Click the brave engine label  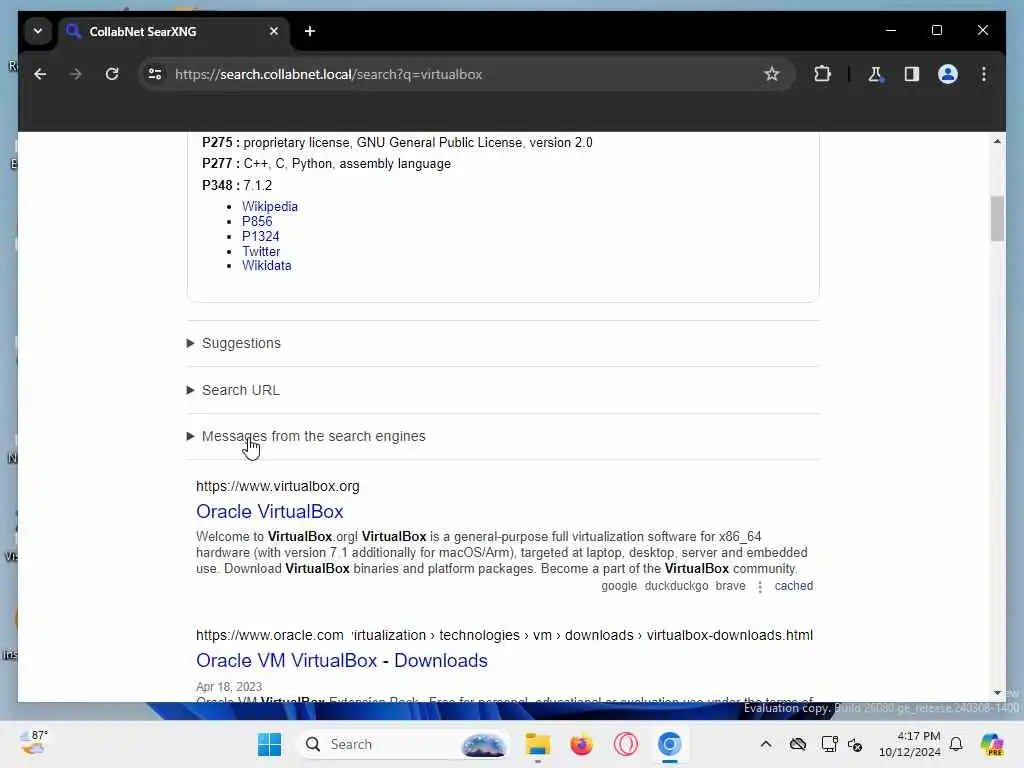tap(730, 586)
